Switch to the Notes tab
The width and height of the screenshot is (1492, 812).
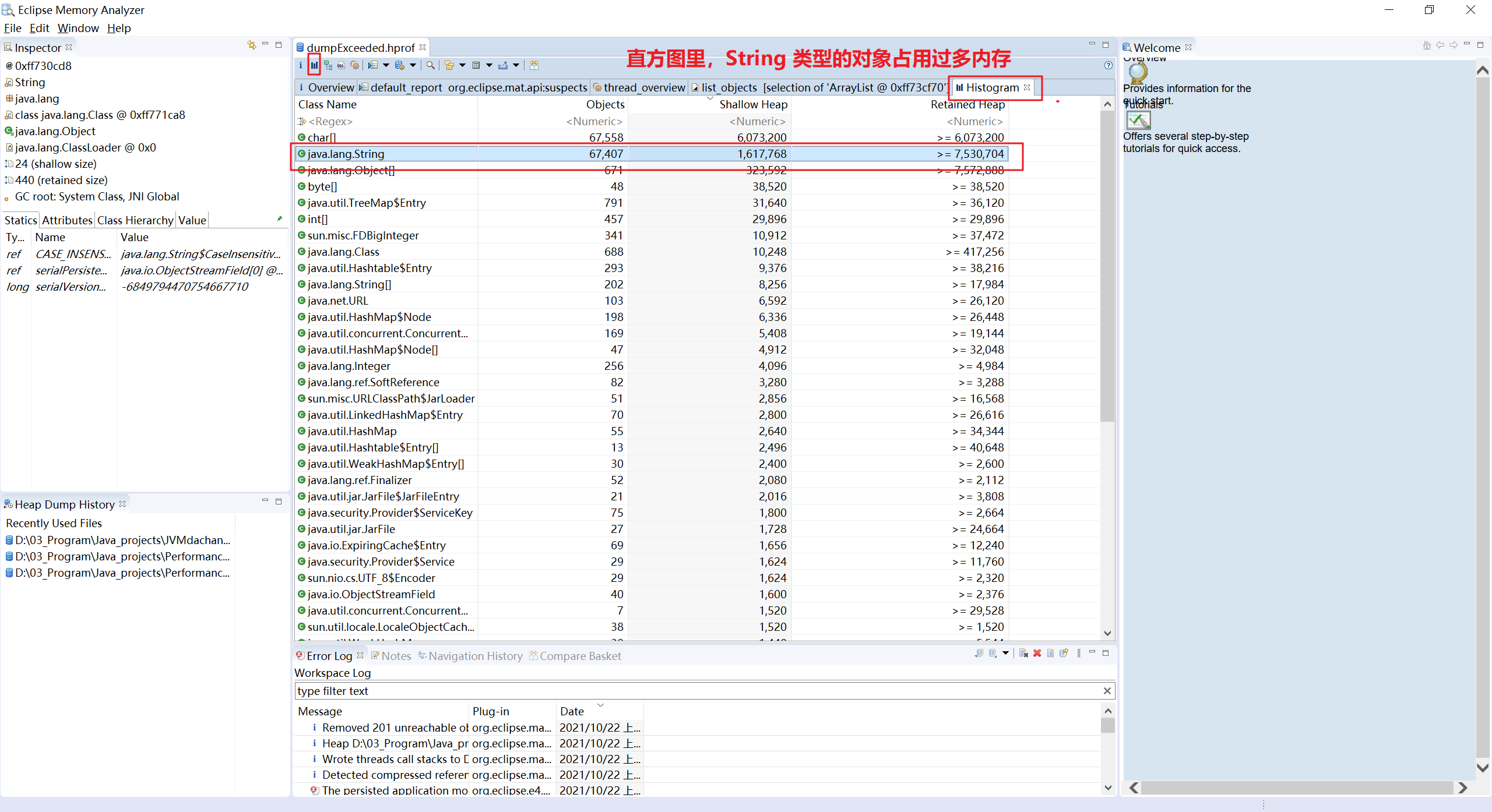click(x=391, y=656)
